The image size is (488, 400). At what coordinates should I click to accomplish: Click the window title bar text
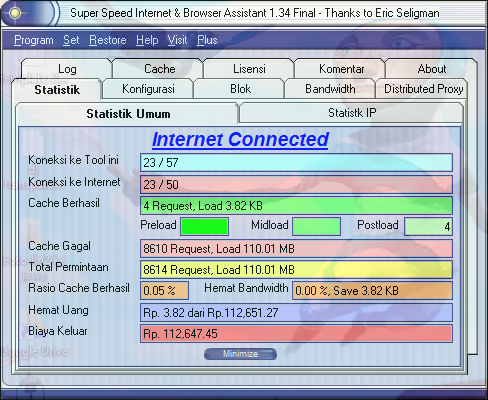pos(255,13)
